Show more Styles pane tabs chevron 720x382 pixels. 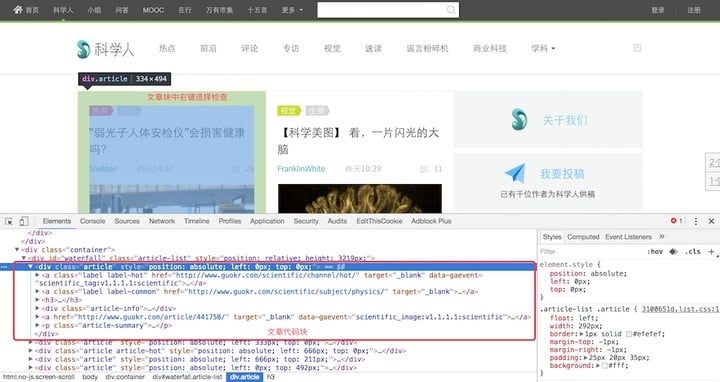pyautogui.click(x=662, y=236)
